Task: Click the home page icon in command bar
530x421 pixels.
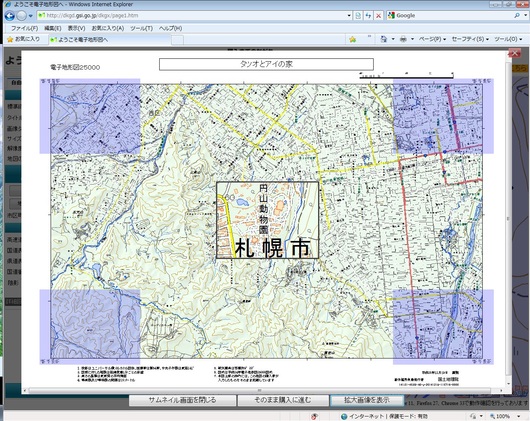Action: [x=383, y=39]
